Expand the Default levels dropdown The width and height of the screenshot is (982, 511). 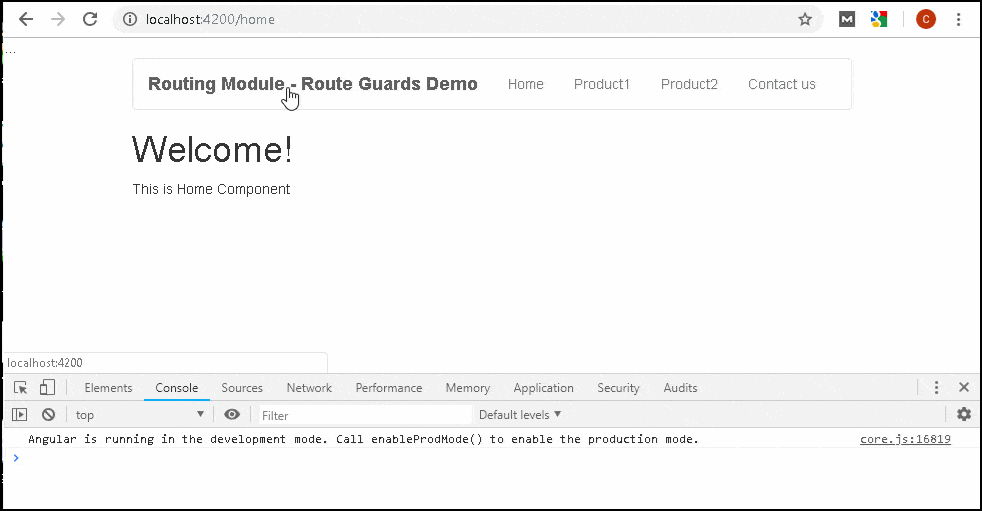tap(520, 415)
